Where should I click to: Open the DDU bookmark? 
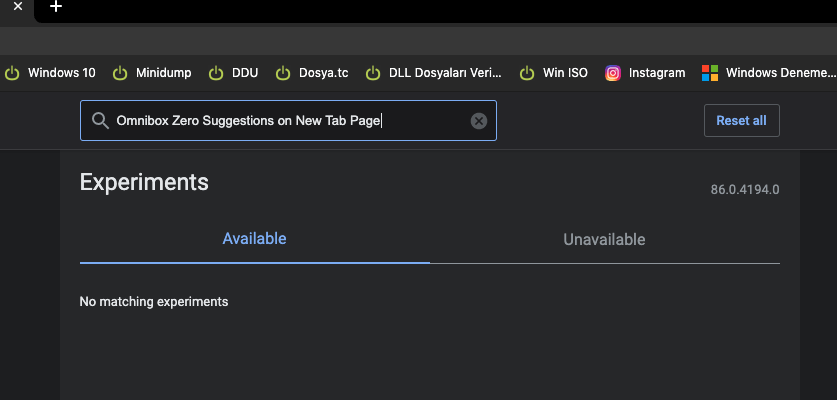click(x=234, y=73)
